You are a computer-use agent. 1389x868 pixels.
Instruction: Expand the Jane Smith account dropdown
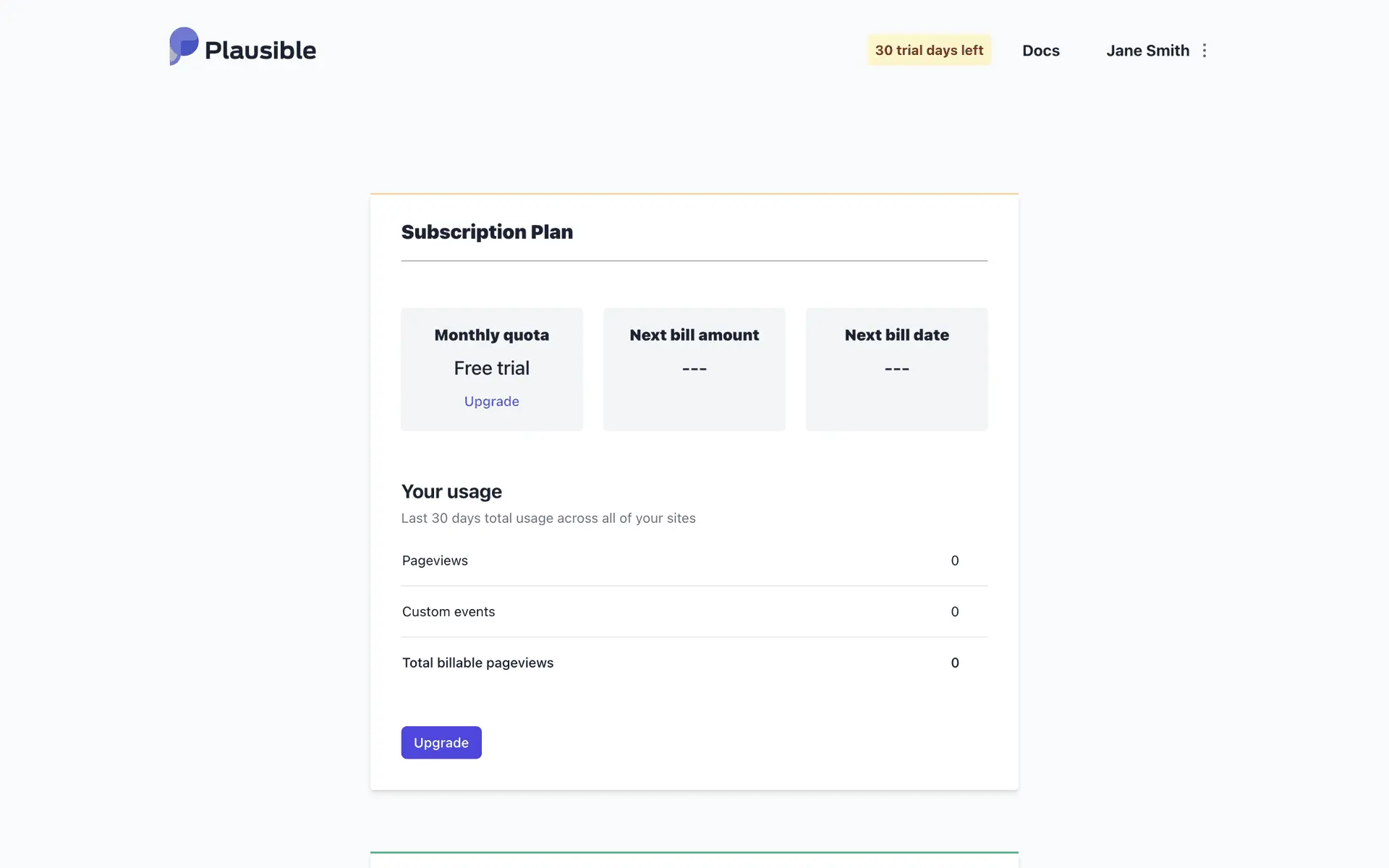[1147, 51]
